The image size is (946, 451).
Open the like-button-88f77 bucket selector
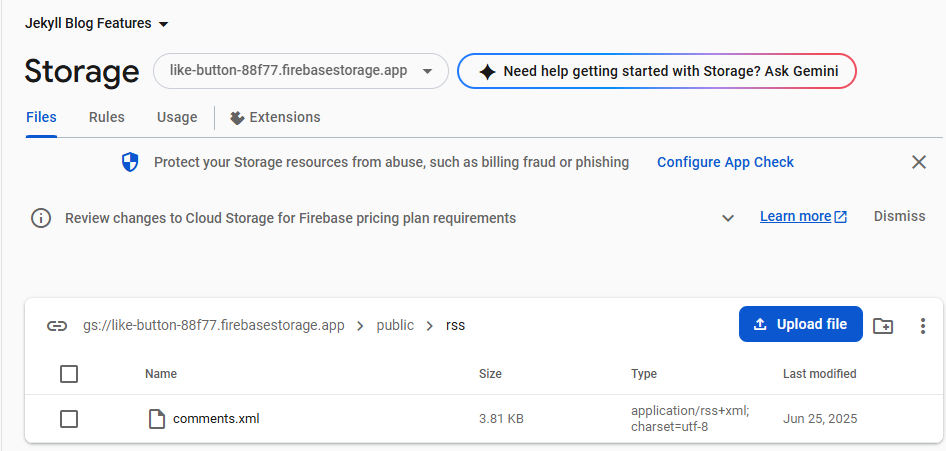301,71
